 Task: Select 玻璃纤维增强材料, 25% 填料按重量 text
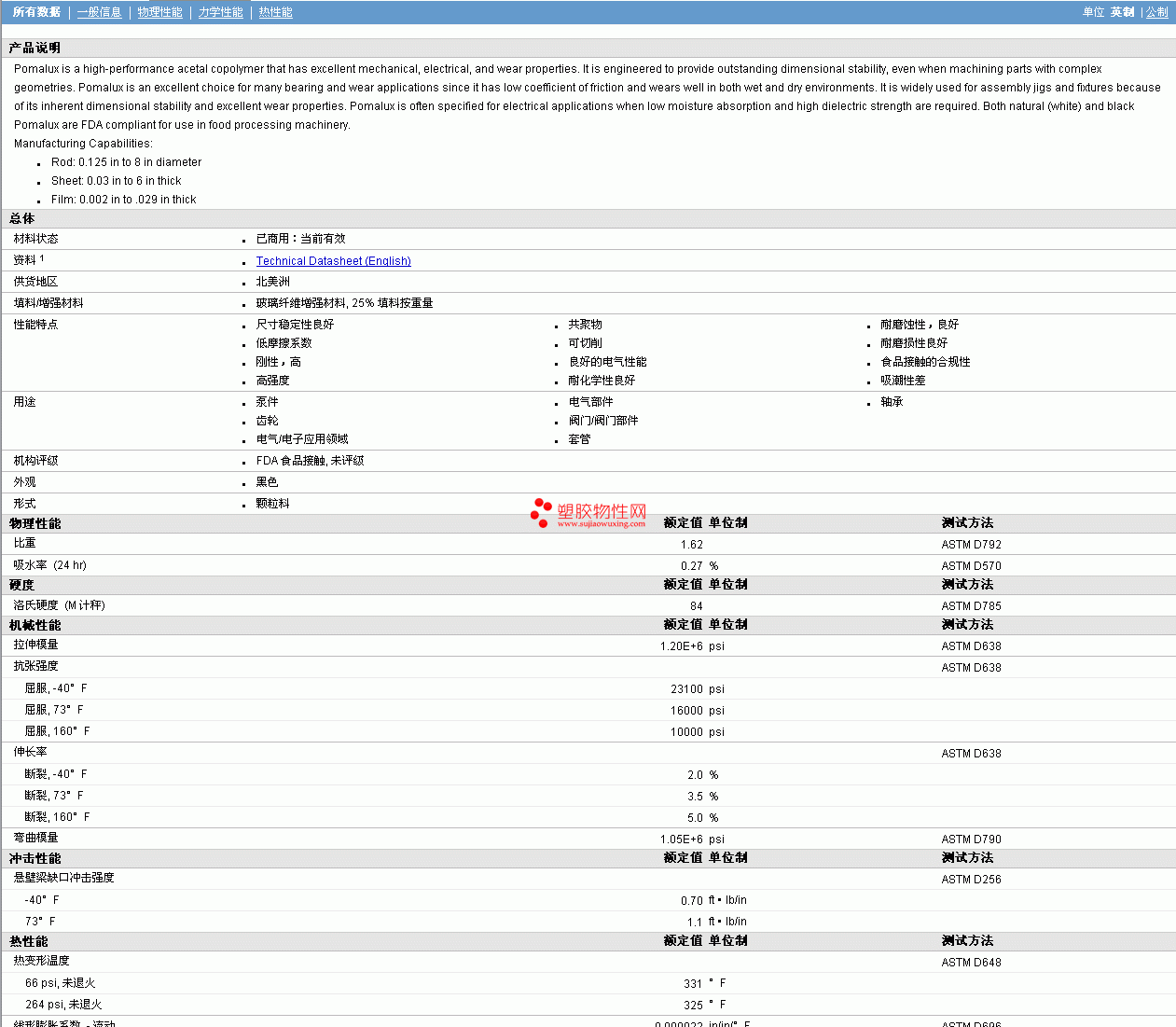coord(345,303)
